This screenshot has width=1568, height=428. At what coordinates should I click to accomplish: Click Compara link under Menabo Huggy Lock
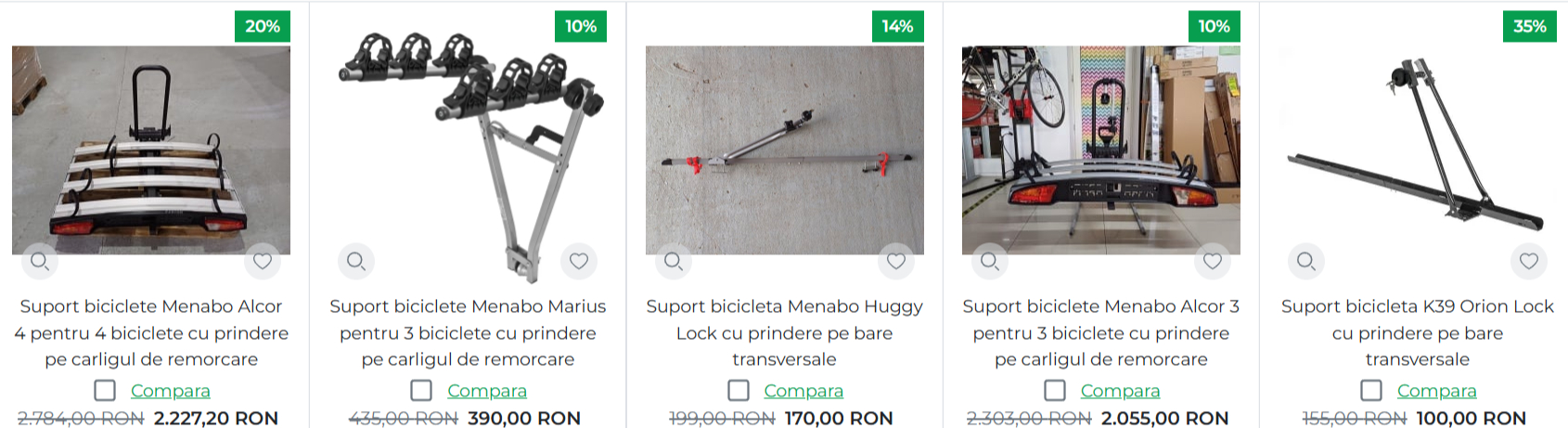(803, 391)
